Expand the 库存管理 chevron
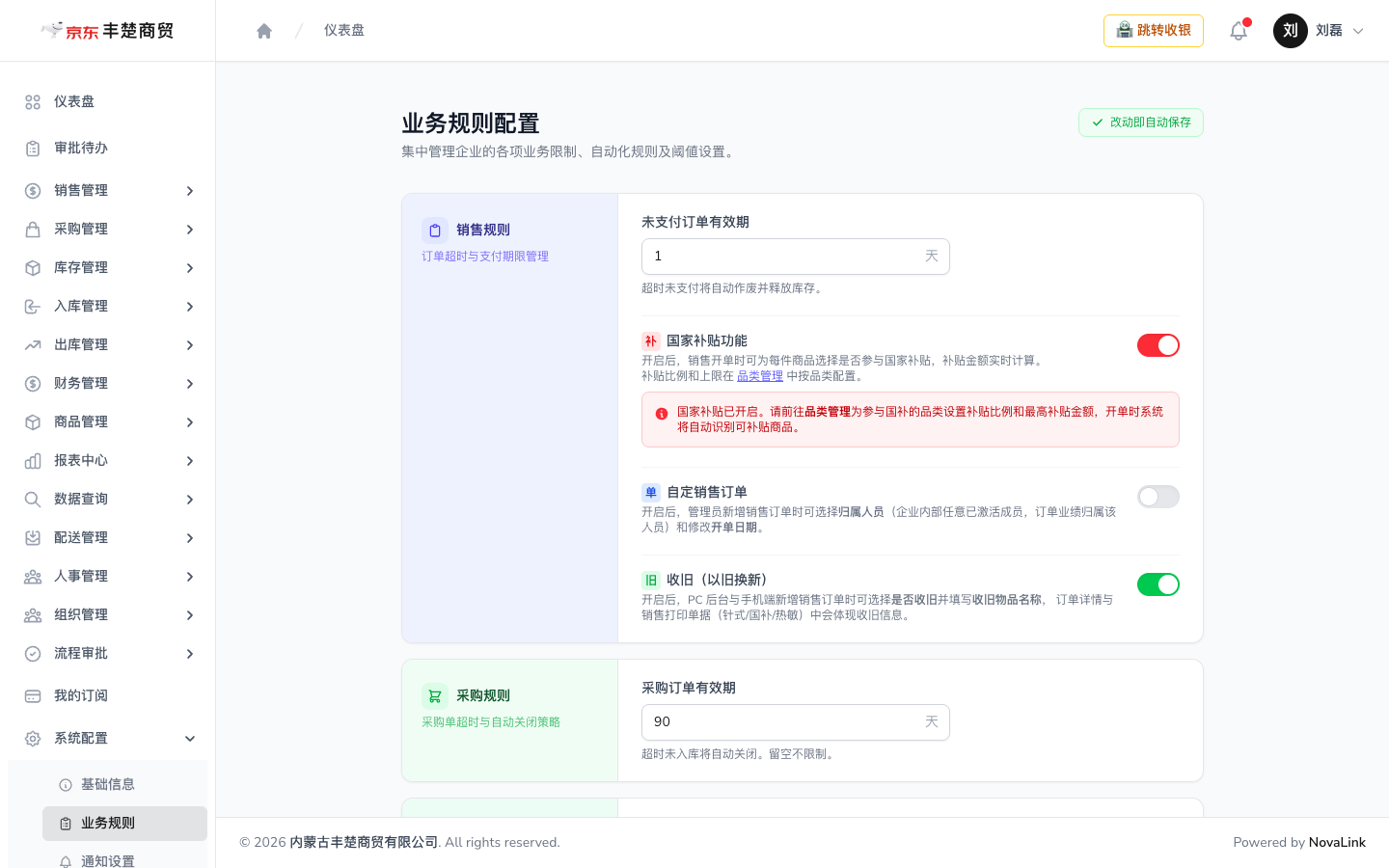 190,268
